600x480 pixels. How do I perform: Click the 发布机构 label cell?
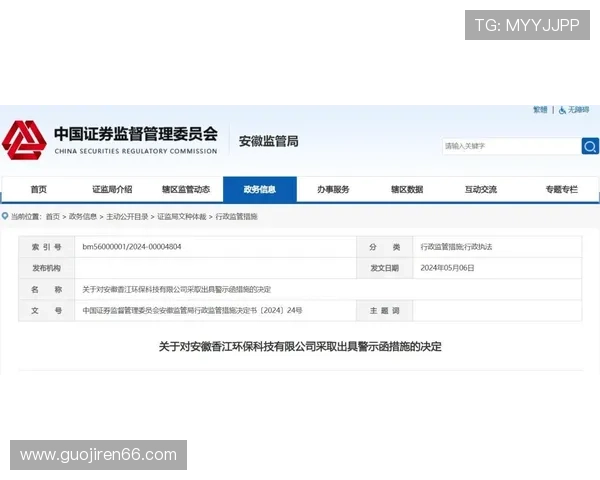[46, 268]
